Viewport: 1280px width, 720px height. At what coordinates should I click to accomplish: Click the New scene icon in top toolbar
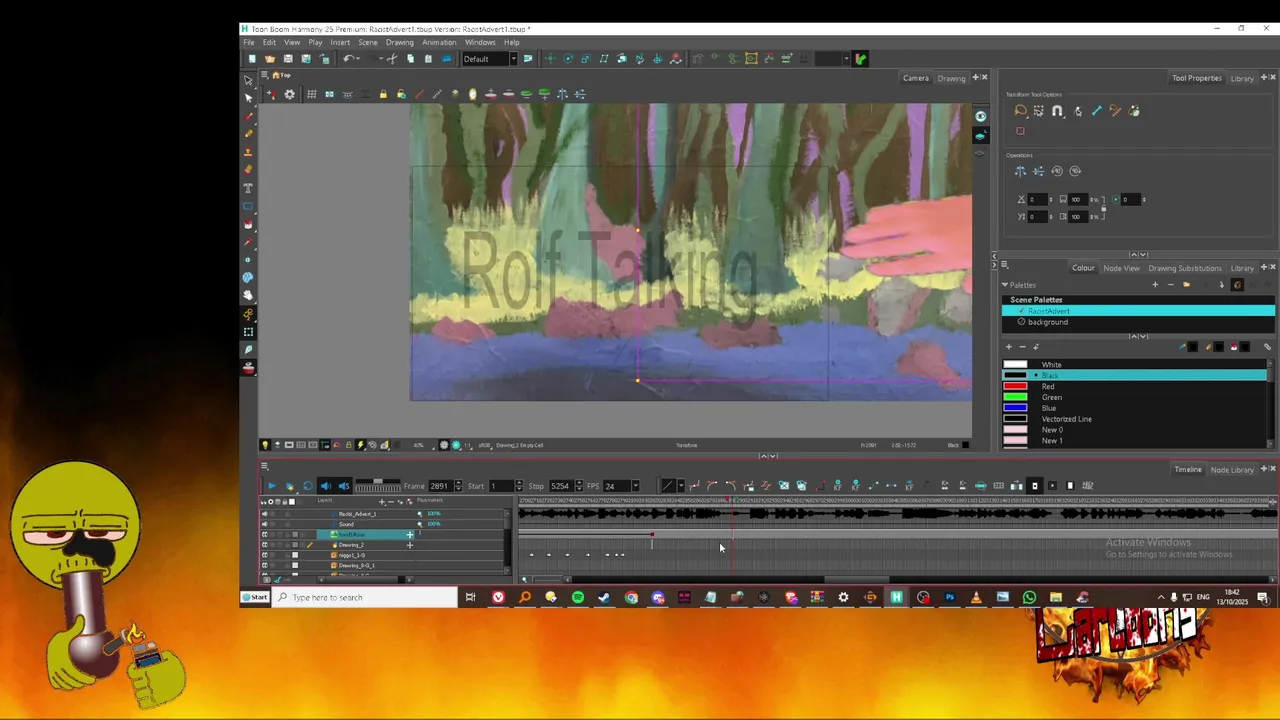pyautogui.click(x=252, y=59)
